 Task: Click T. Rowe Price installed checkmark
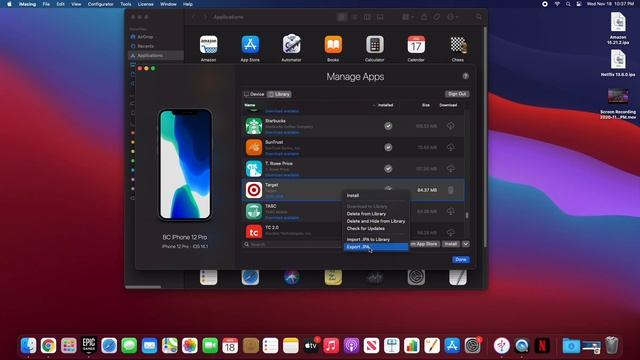click(388, 169)
